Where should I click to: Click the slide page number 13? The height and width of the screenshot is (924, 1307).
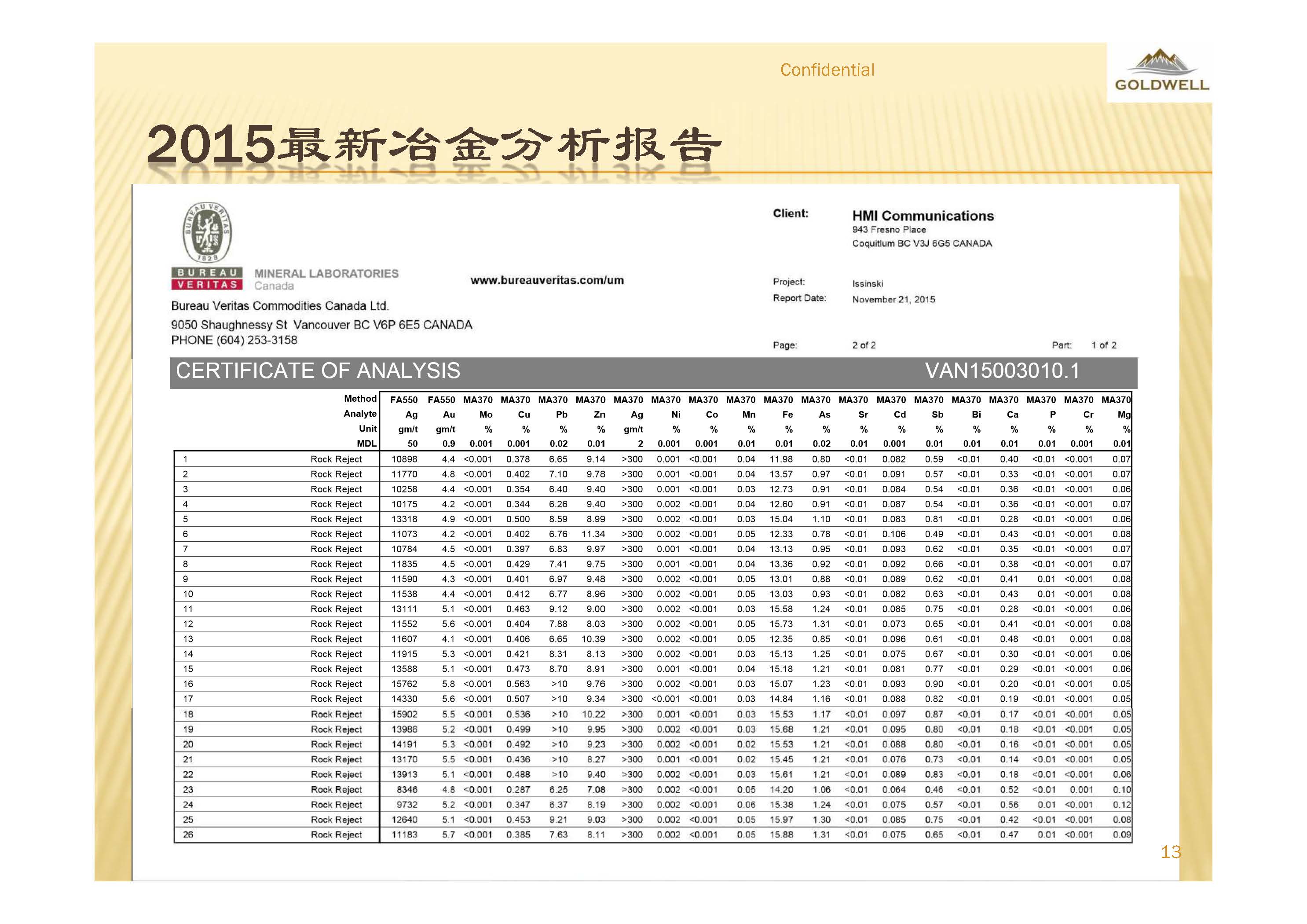tap(1171, 852)
